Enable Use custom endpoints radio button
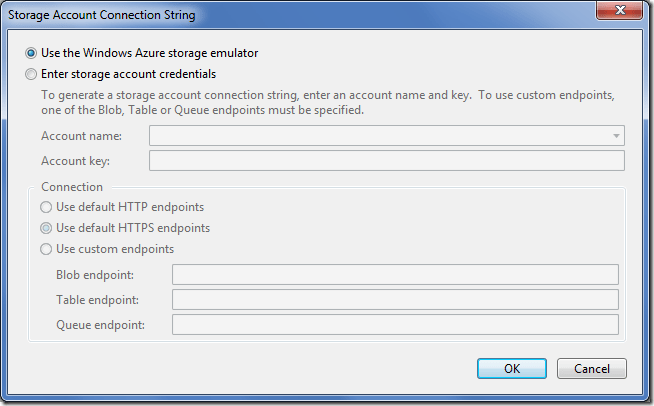Image resolution: width=654 pixels, height=406 pixels. [x=46, y=249]
